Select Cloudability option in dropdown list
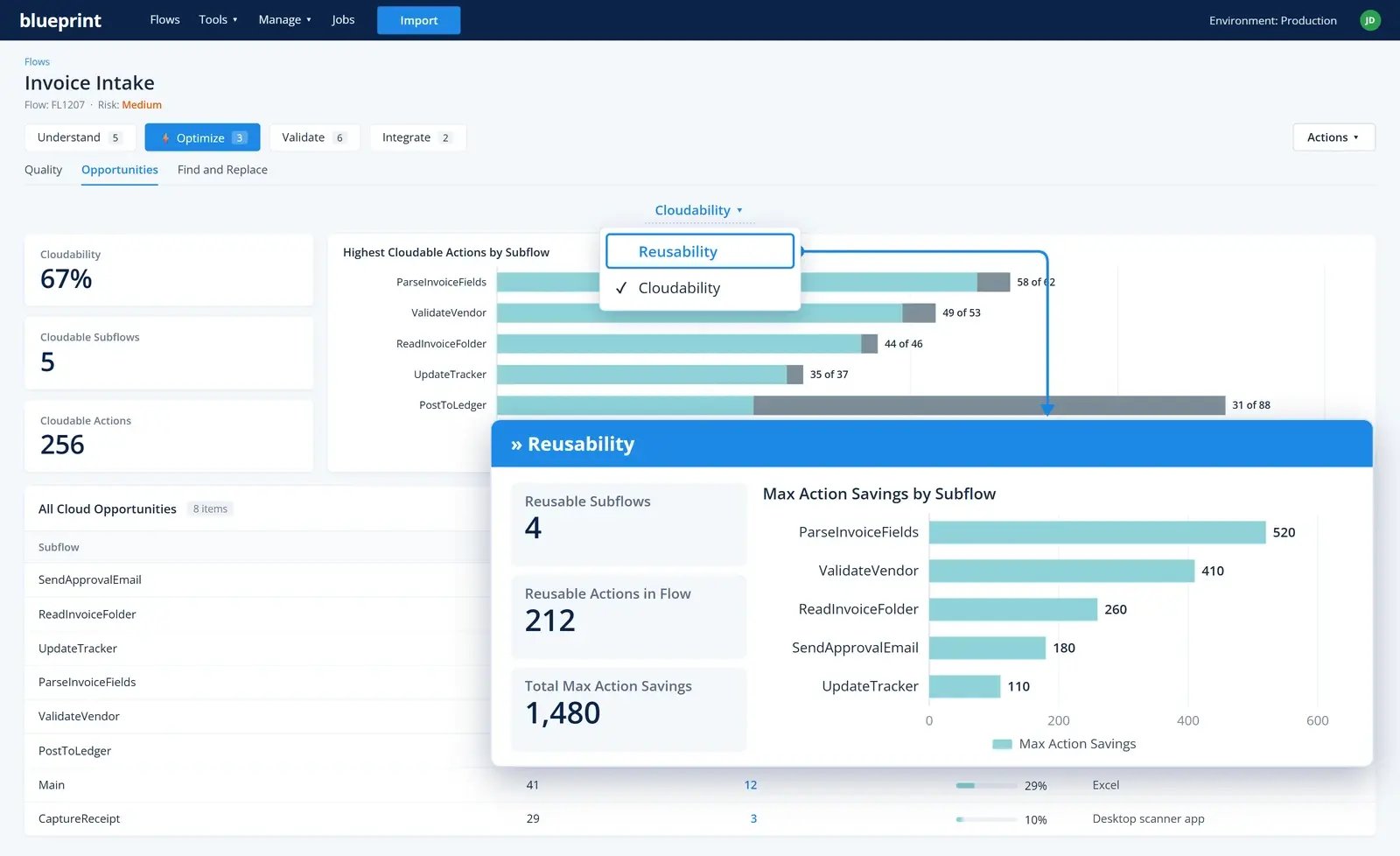Screen dimensions: 1400x856 pos(700,288)
